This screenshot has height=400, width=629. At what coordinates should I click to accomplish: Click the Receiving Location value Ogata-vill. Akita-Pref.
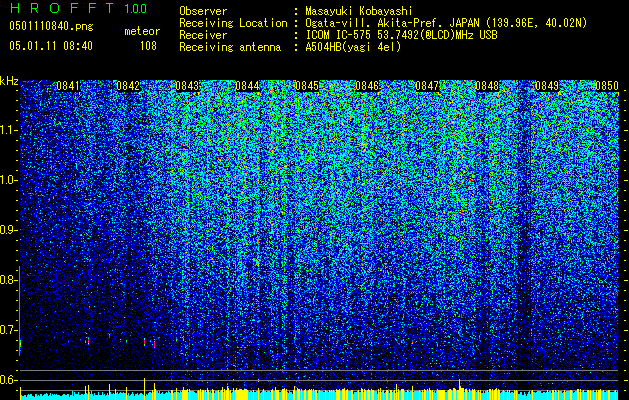click(446, 23)
